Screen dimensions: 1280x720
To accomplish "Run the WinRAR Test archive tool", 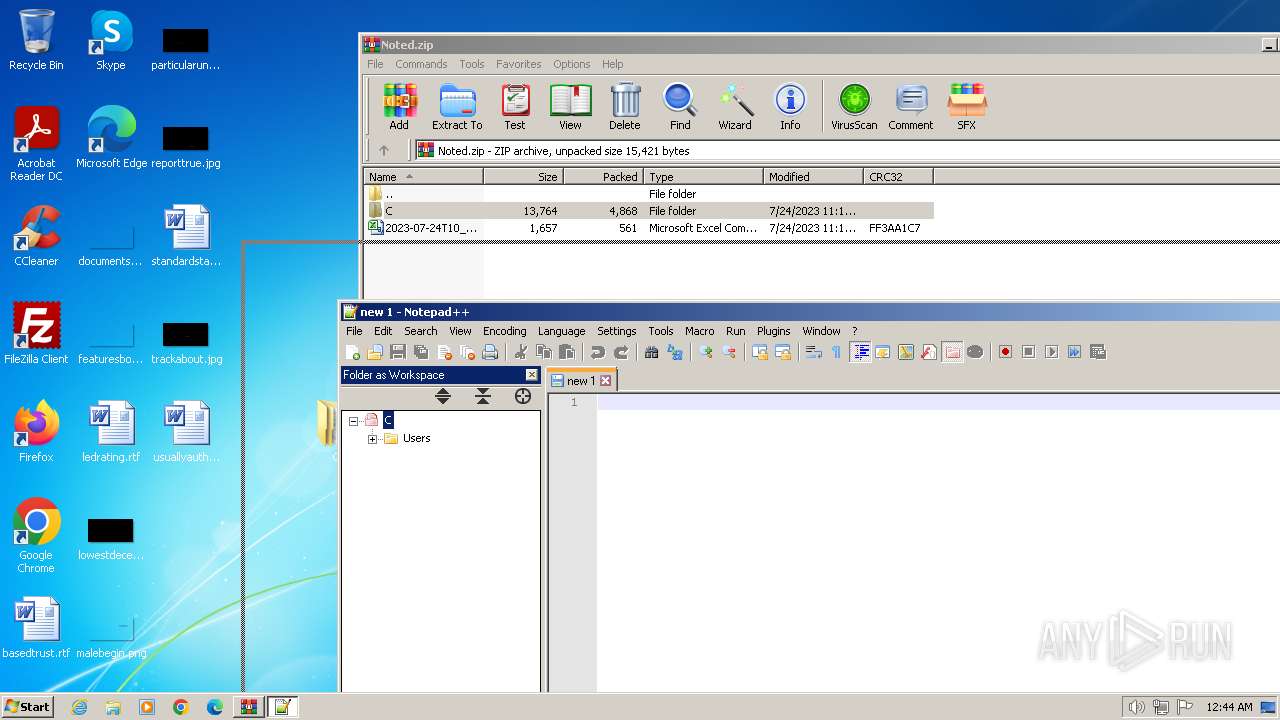I will [x=515, y=107].
